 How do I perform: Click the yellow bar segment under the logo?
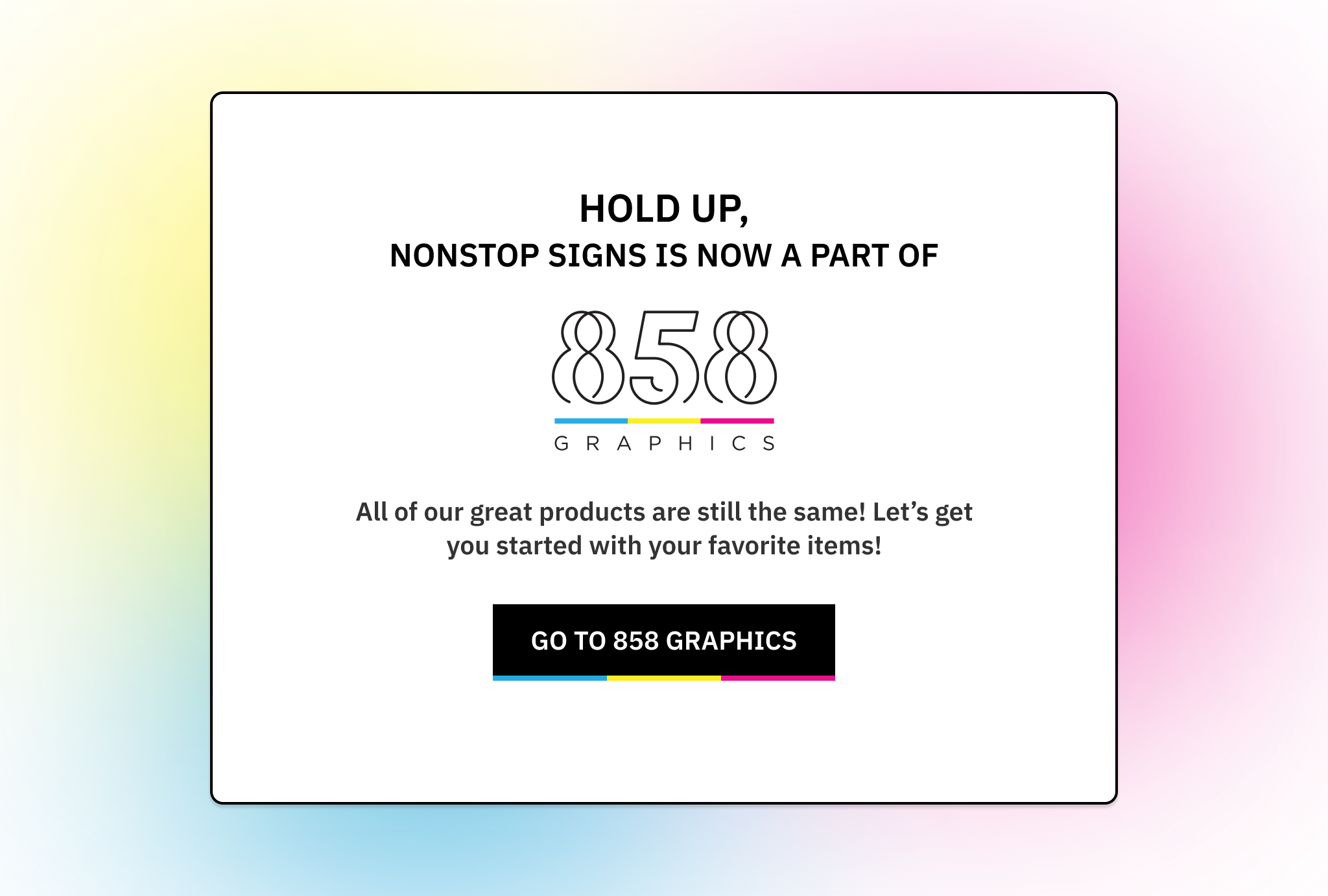tap(664, 421)
